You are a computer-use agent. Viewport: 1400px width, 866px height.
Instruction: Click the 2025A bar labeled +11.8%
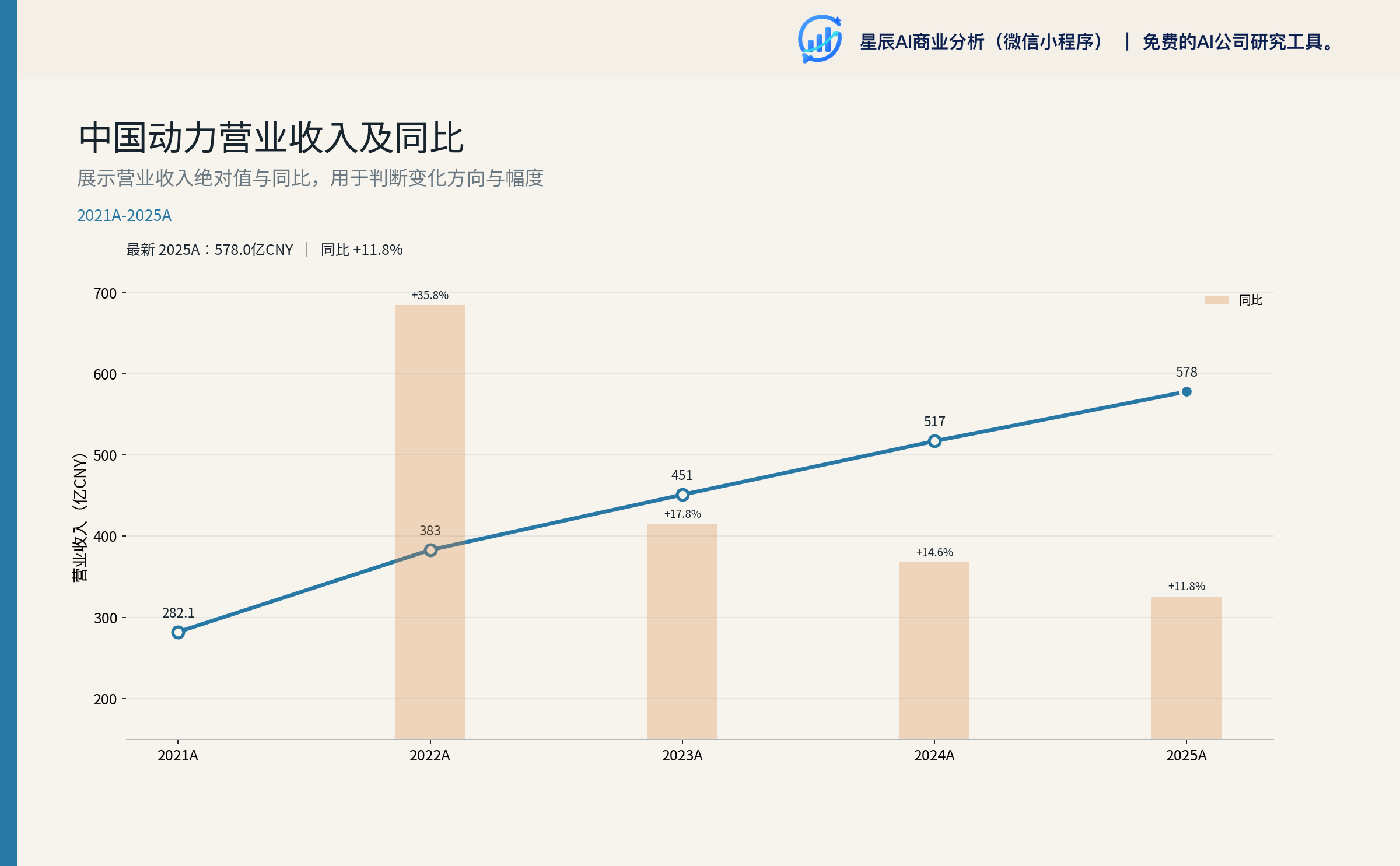[1186, 668]
